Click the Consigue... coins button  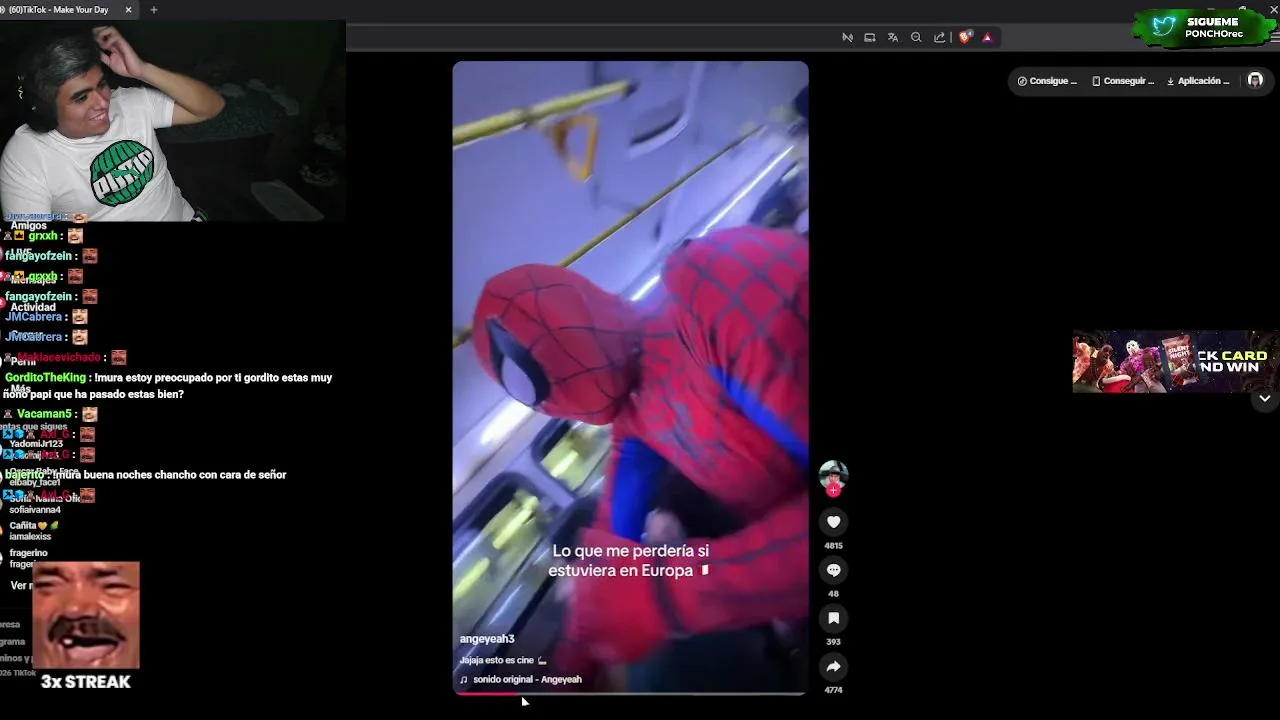(x=1047, y=81)
